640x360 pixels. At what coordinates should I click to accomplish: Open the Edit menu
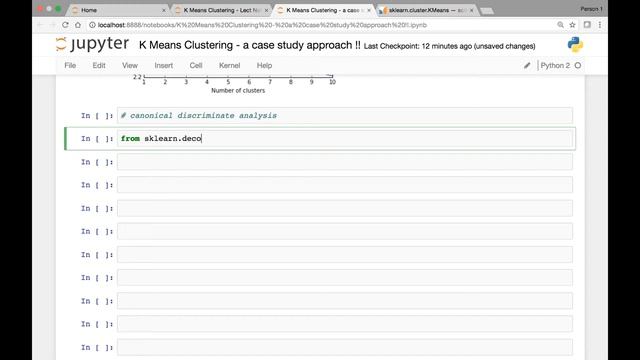(99, 65)
